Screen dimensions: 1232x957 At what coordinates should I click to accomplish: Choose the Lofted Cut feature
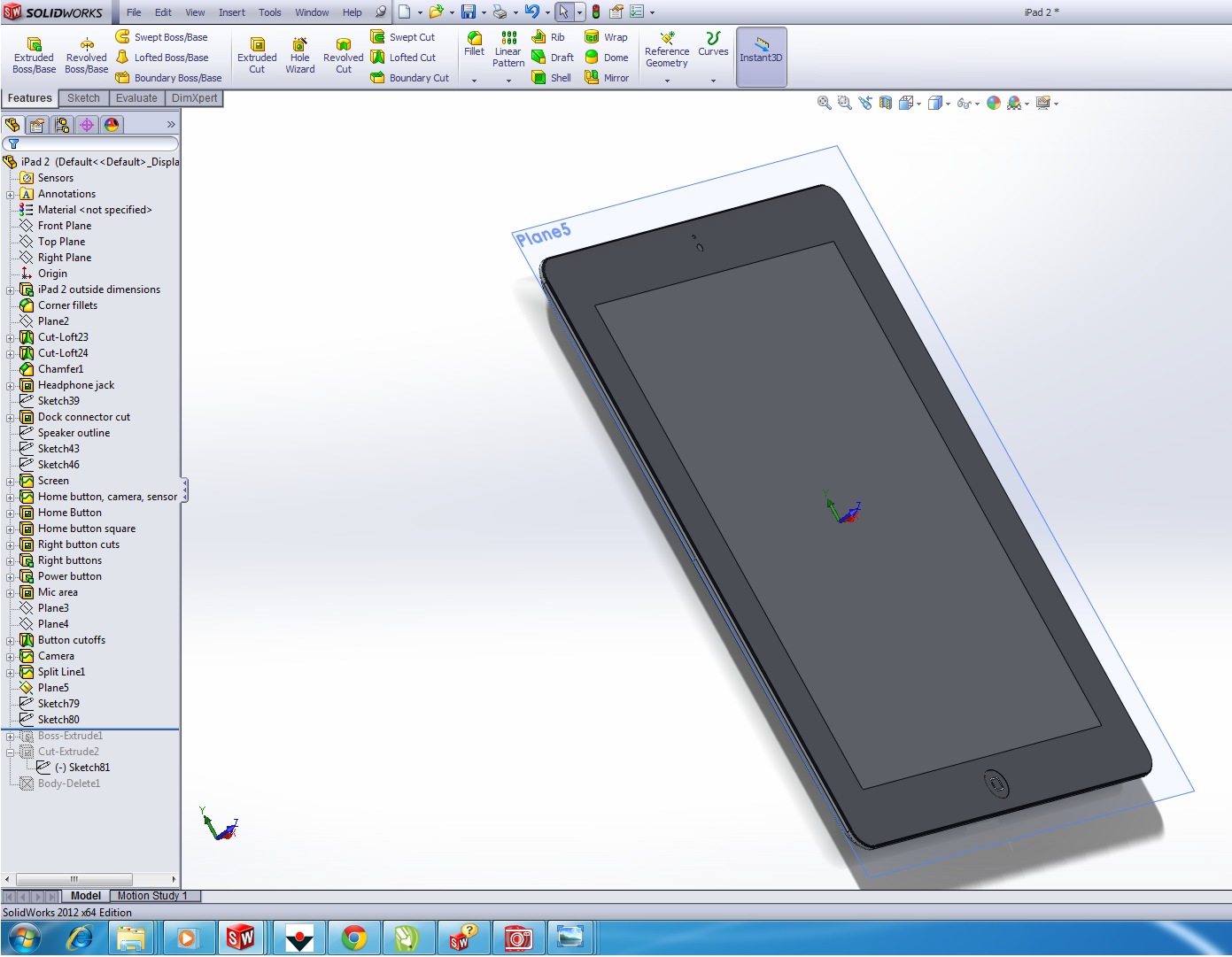click(x=404, y=58)
